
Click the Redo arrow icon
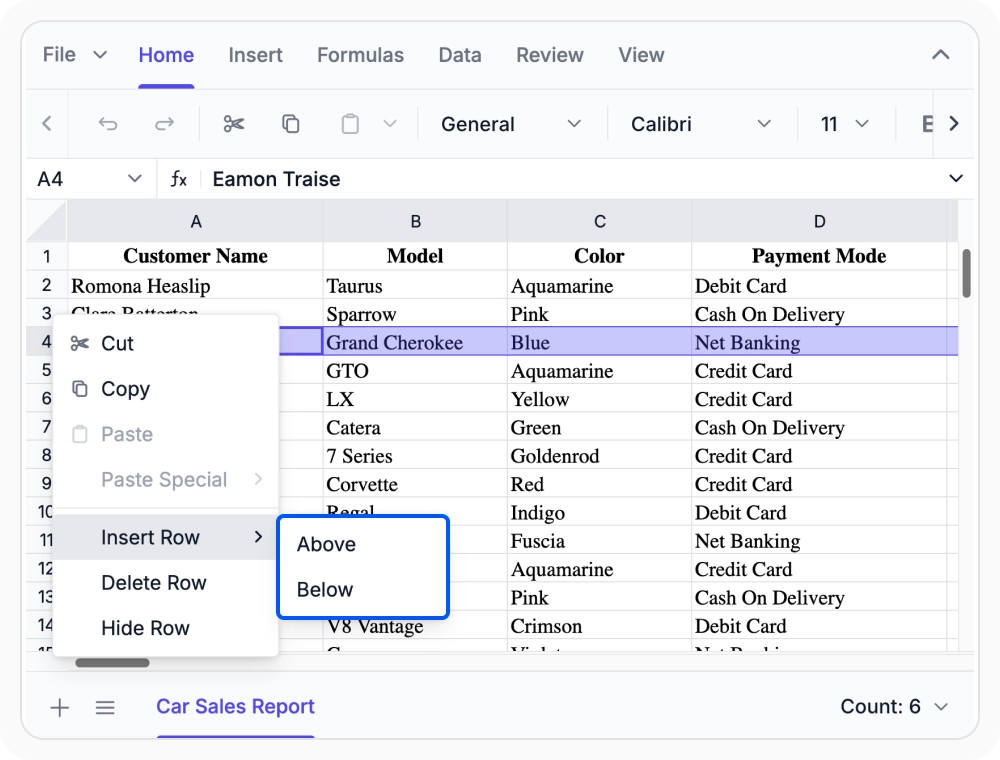pyautogui.click(x=165, y=124)
